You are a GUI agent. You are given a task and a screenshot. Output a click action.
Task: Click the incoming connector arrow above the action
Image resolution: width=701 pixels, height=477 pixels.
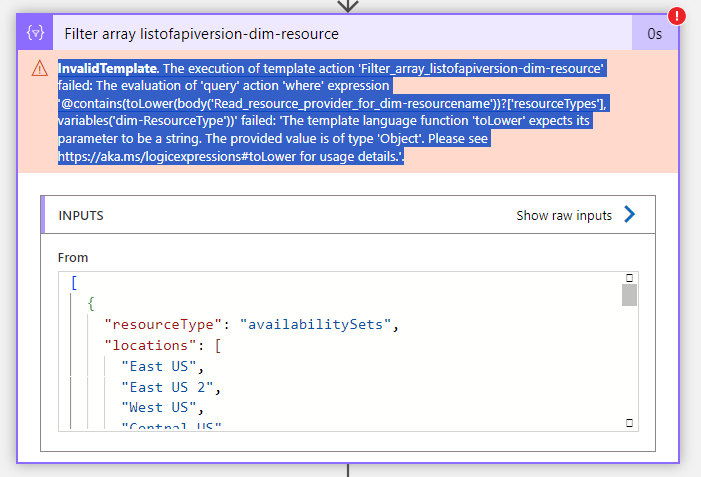348,6
